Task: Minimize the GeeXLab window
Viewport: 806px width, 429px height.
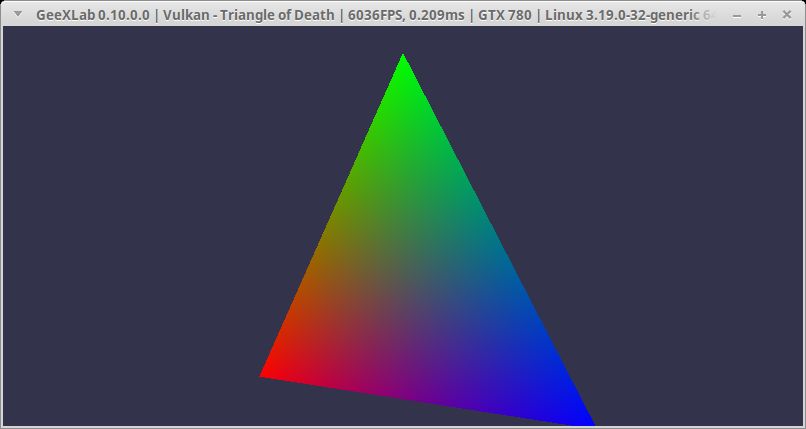Action: (x=739, y=15)
